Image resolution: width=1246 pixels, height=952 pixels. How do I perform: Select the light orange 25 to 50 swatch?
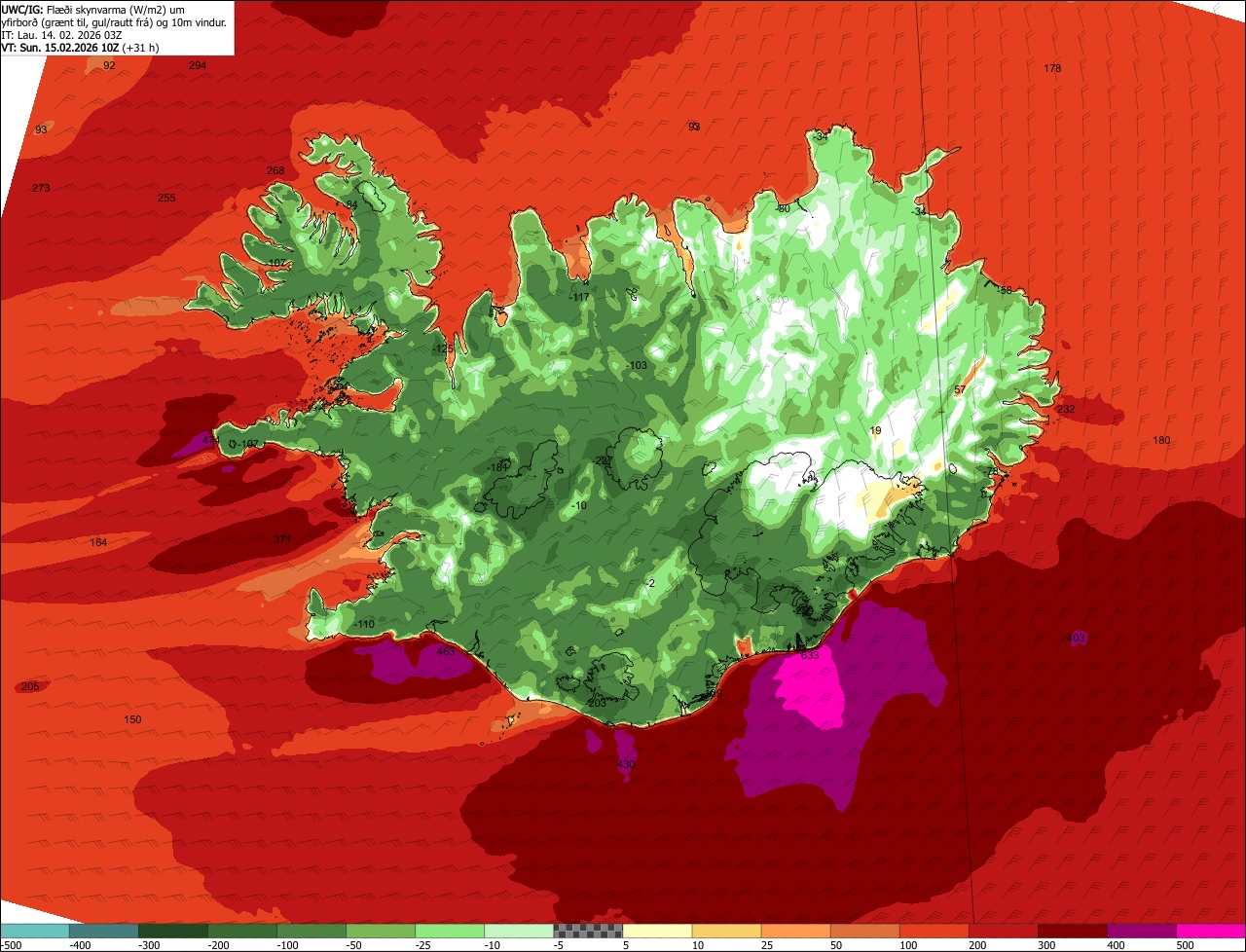[795, 931]
